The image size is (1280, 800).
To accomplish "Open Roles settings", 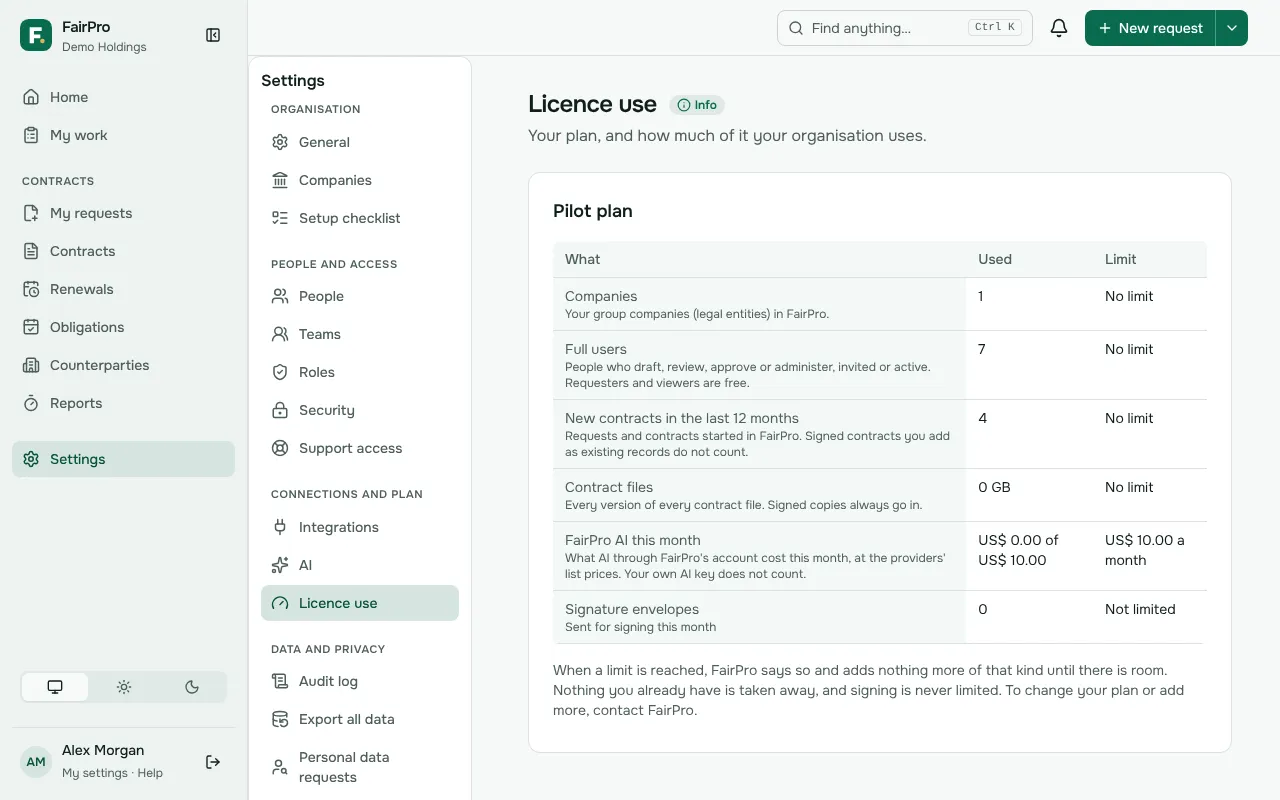I will tap(360, 372).
